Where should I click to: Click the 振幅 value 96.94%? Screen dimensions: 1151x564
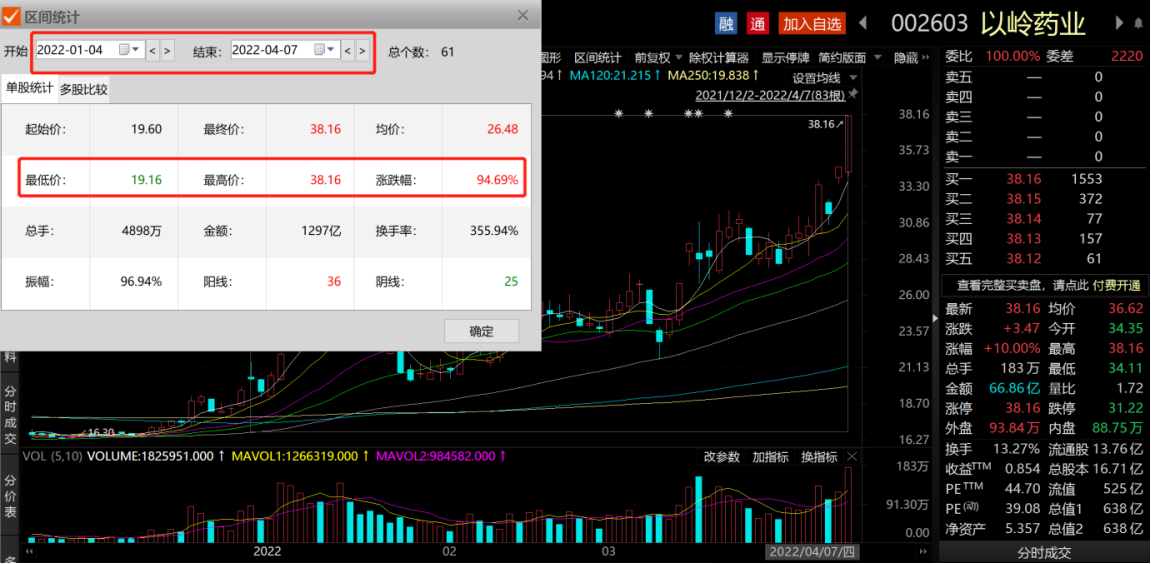pos(141,281)
